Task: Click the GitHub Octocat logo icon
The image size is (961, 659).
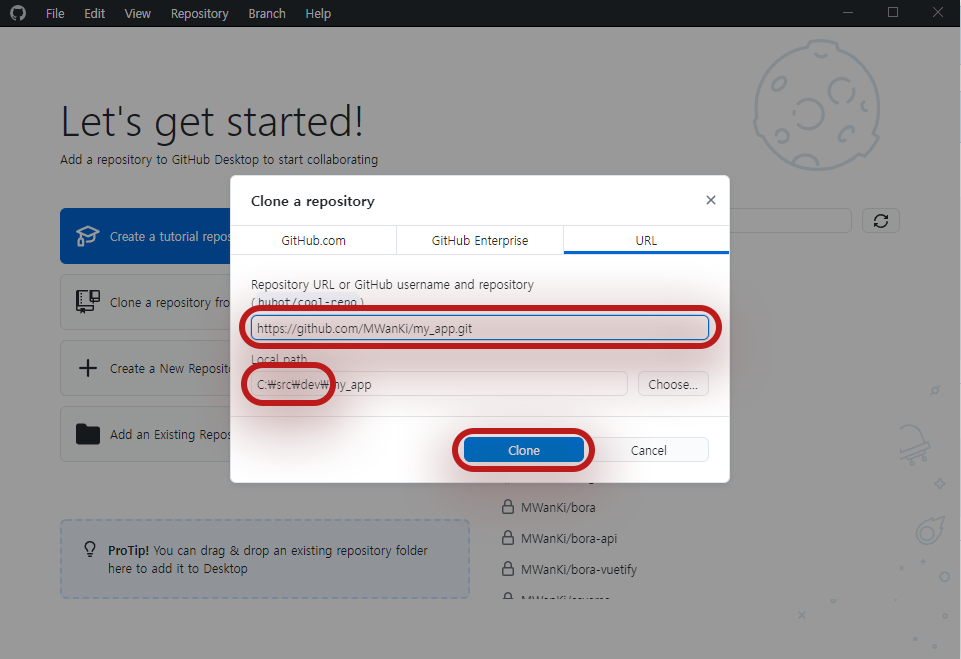Action: [x=18, y=13]
